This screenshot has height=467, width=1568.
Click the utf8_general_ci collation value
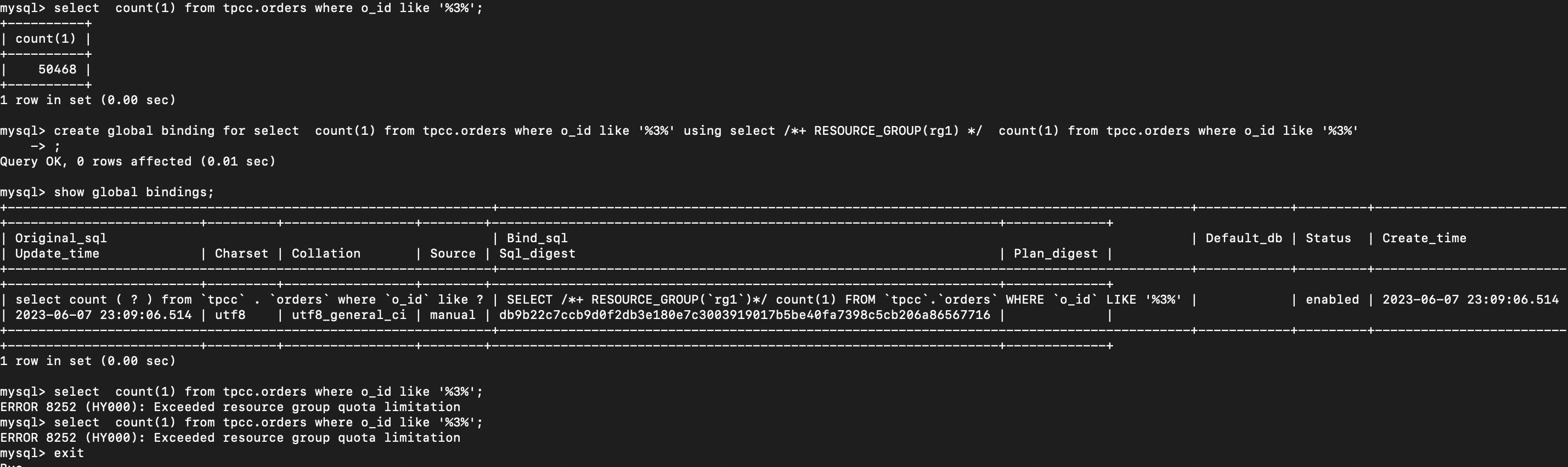[349, 315]
